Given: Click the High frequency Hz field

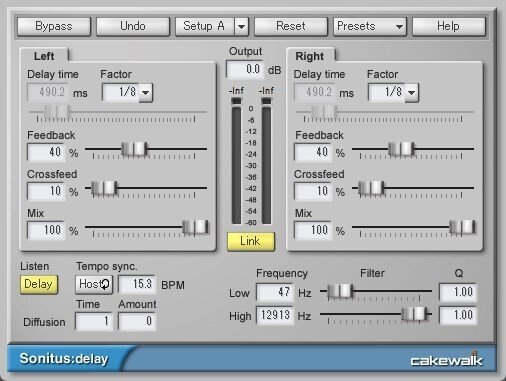Looking at the screenshot, I should tap(275, 315).
